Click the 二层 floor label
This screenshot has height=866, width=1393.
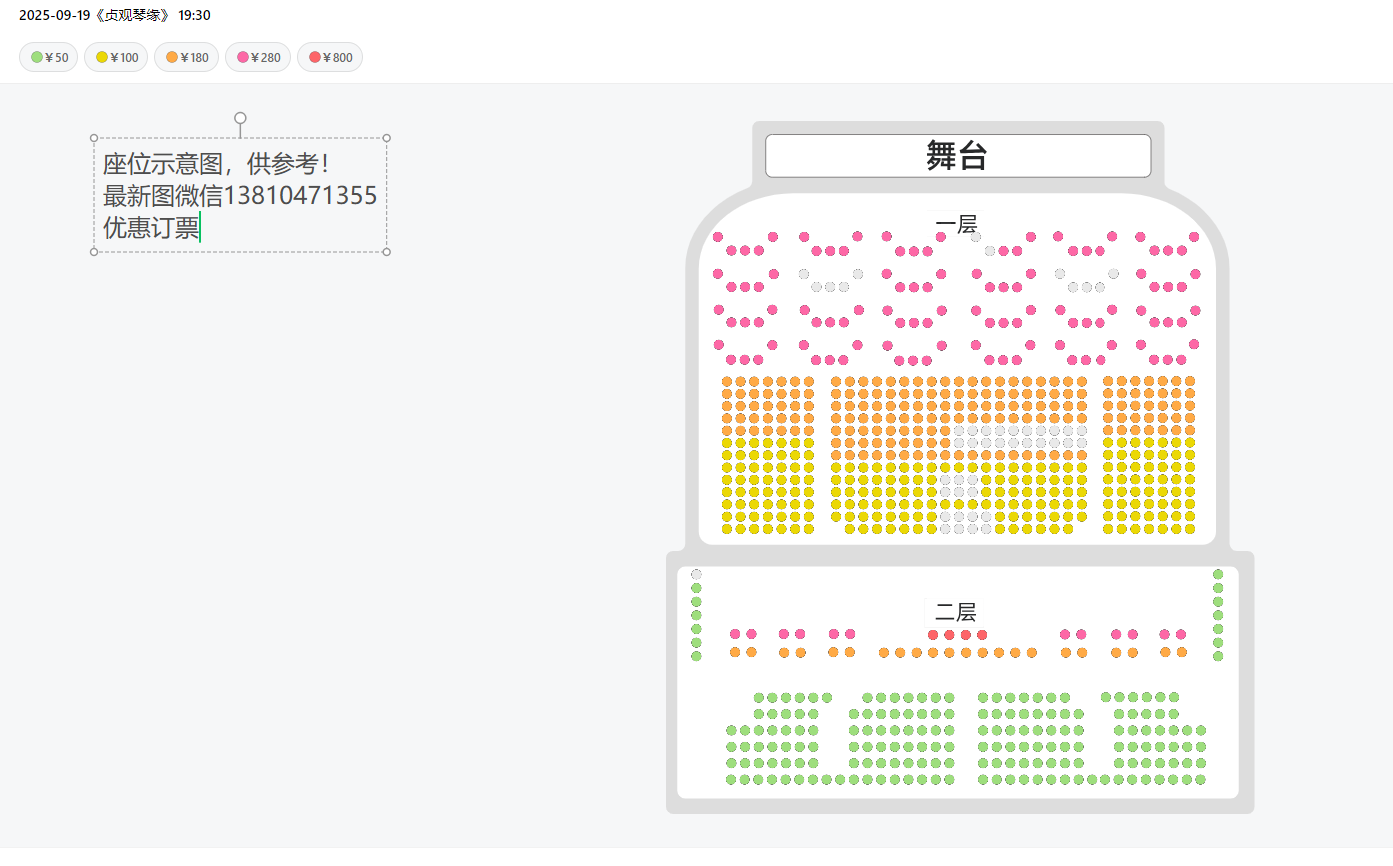tap(956, 612)
